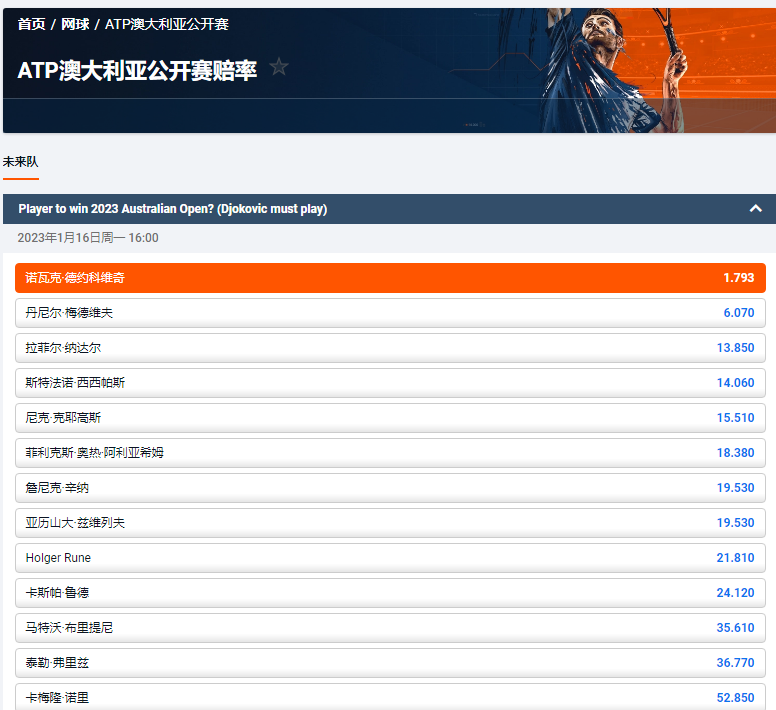Viewport: 776px width, 710px height.
Task: Bet on 斯特法诺·西西帕斯 at 14.060
Action: click(390, 383)
